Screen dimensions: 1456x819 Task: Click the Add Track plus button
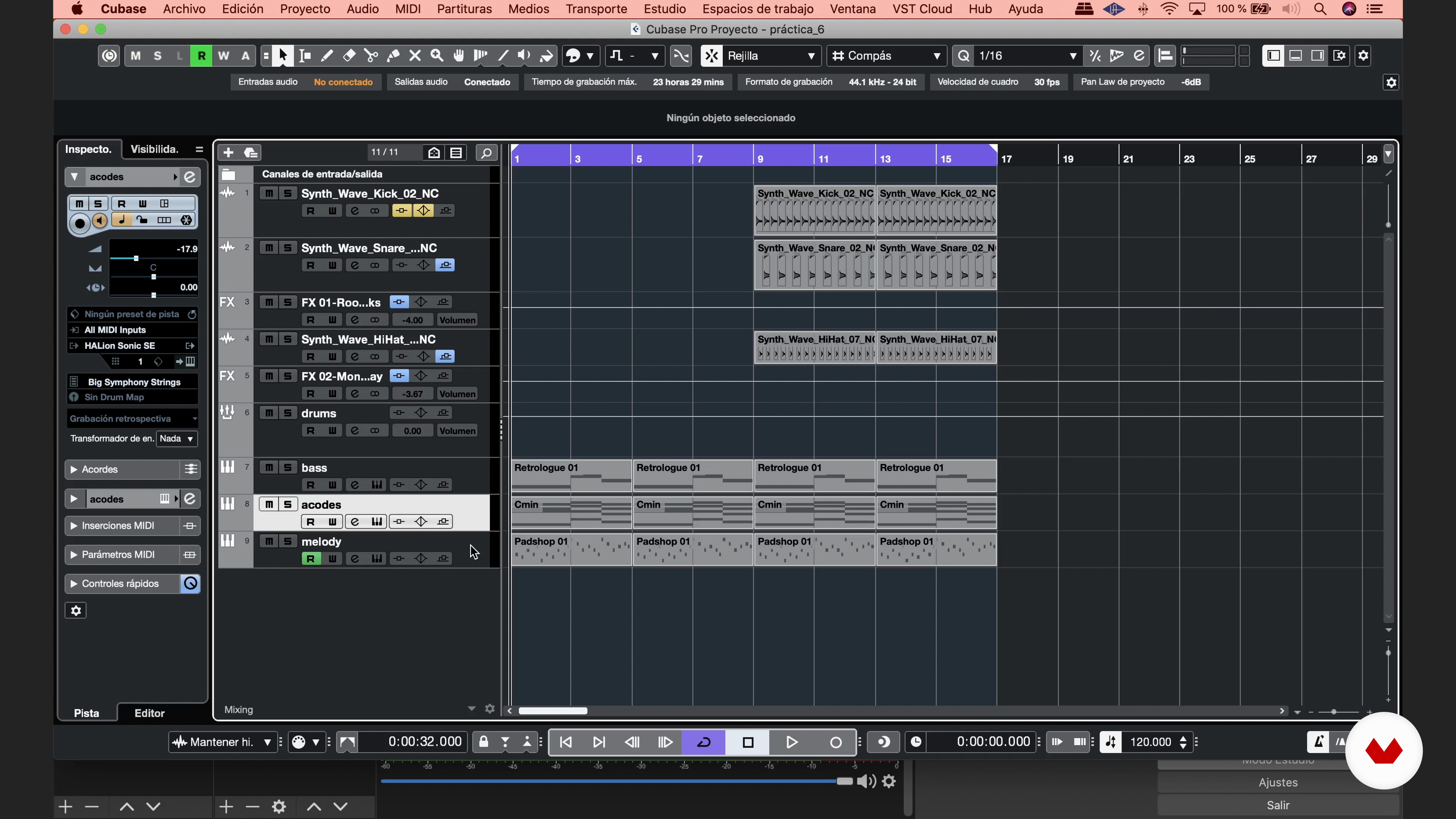pos(228,152)
